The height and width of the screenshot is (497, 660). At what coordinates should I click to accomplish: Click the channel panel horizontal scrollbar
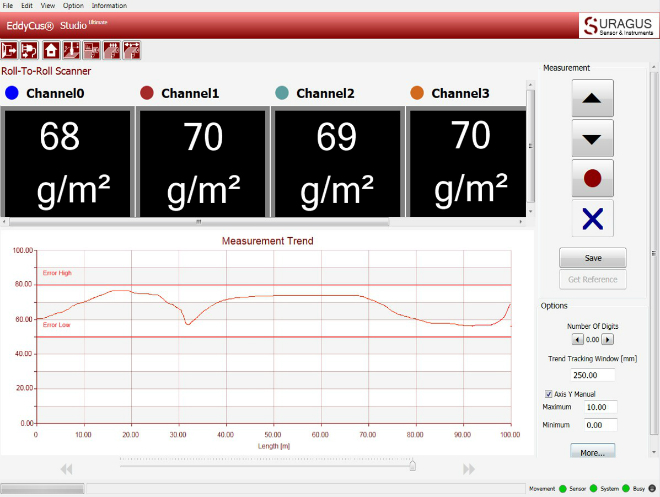tap(199, 222)
